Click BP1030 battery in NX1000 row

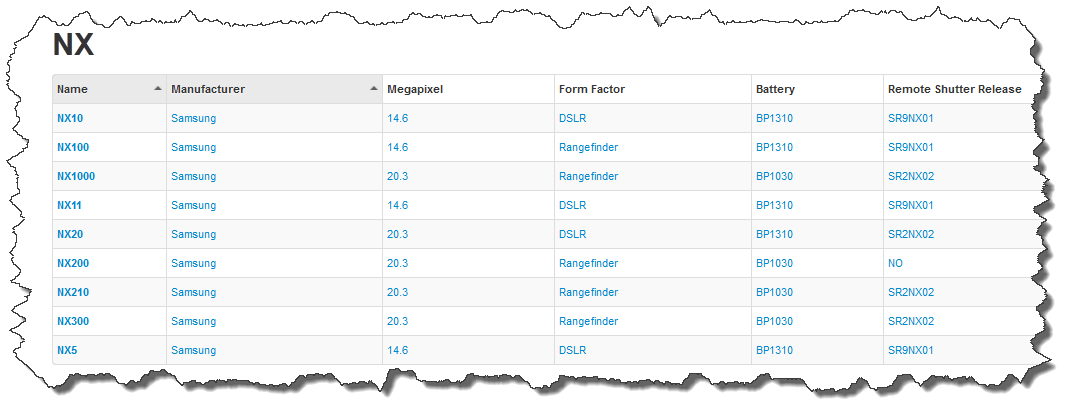tap(774, 176)
